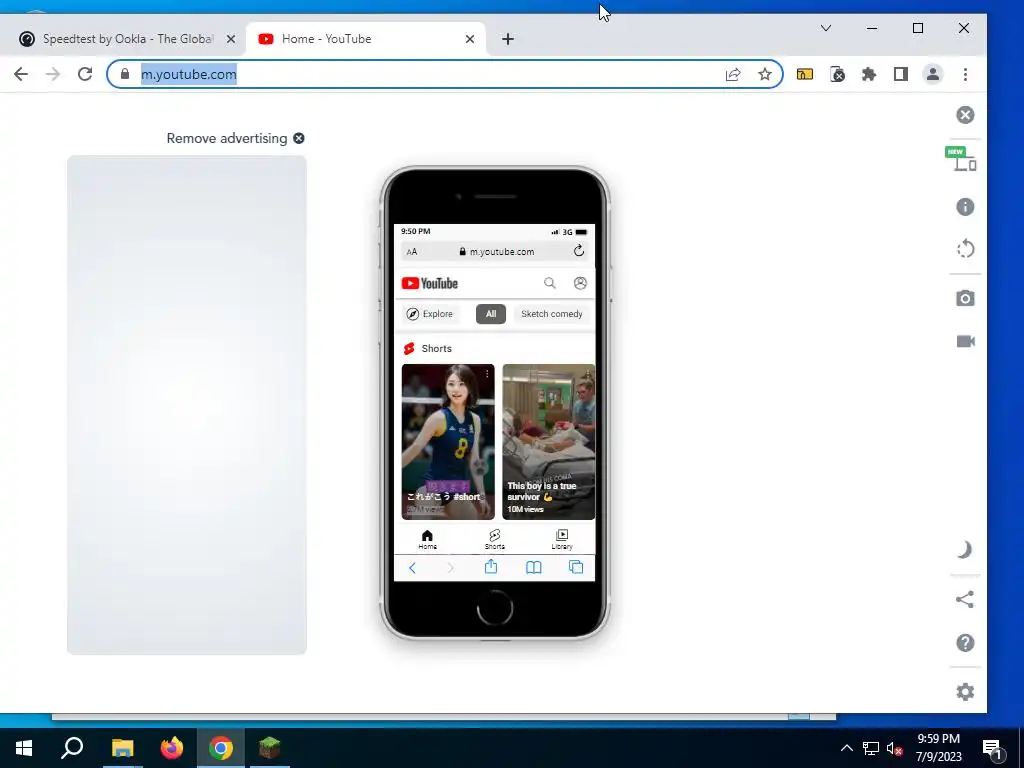The height and width of the screenshot is (768, 1024).
Task: Take a screenshot with the camera icon
Action: coord(965,298)
